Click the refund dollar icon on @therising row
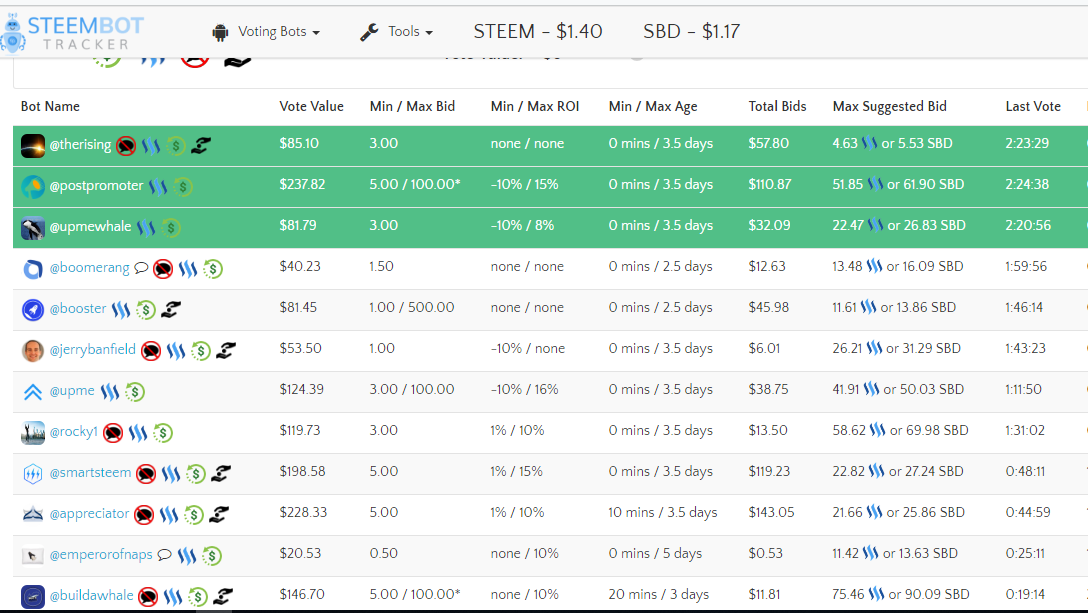This screenshot has height=613, width=1088. click(176, 146)
